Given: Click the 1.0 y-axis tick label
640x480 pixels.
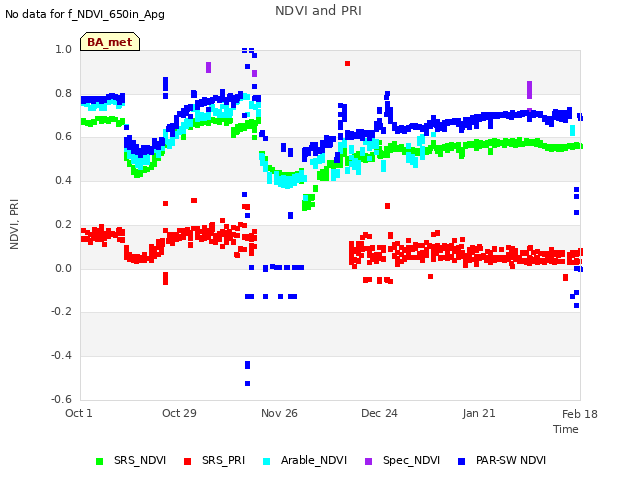Looking at the screenshot, I should coord(63,50).
